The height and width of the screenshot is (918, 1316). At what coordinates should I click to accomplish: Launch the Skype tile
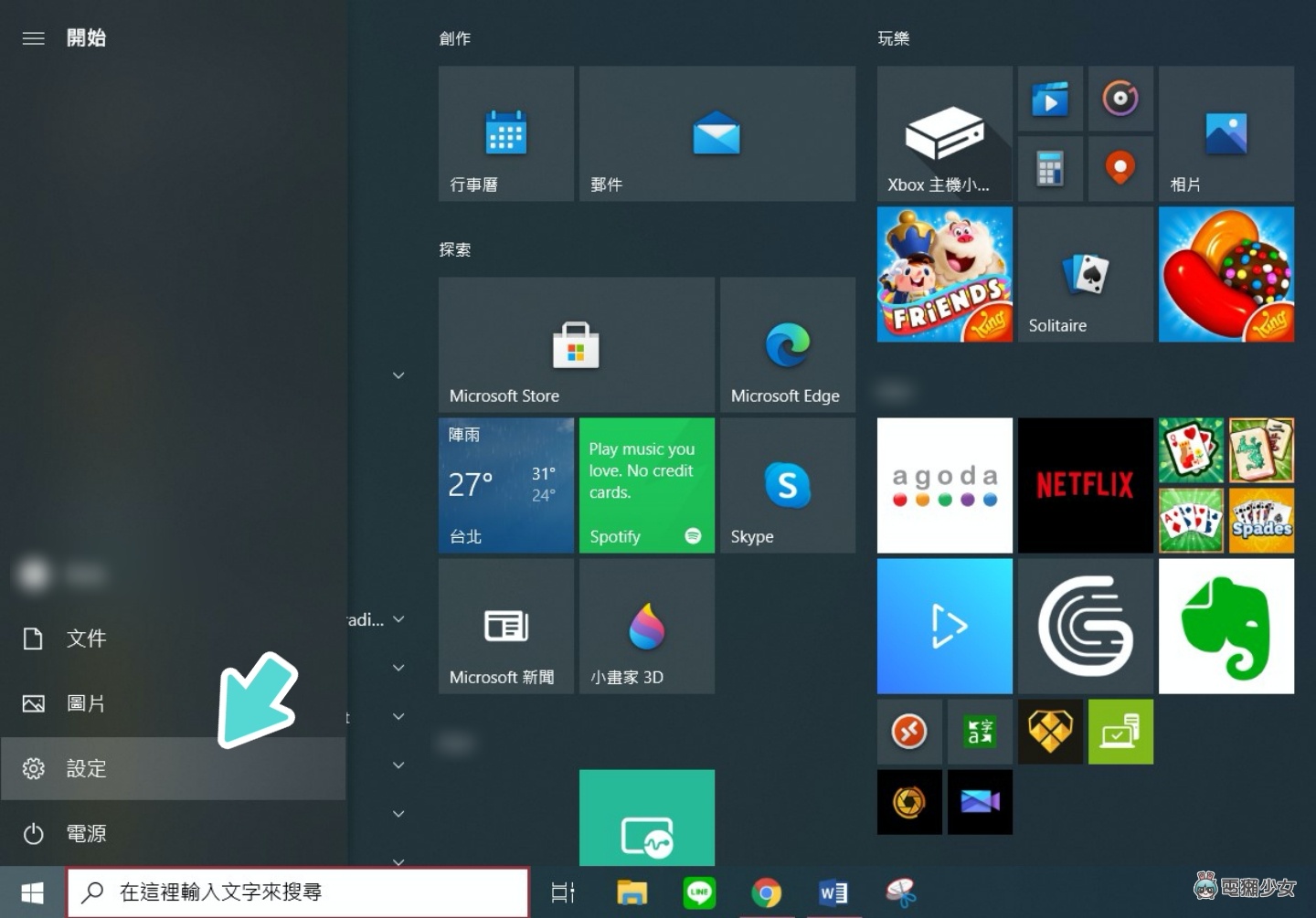pyautogui.click(x=788, y=485)
